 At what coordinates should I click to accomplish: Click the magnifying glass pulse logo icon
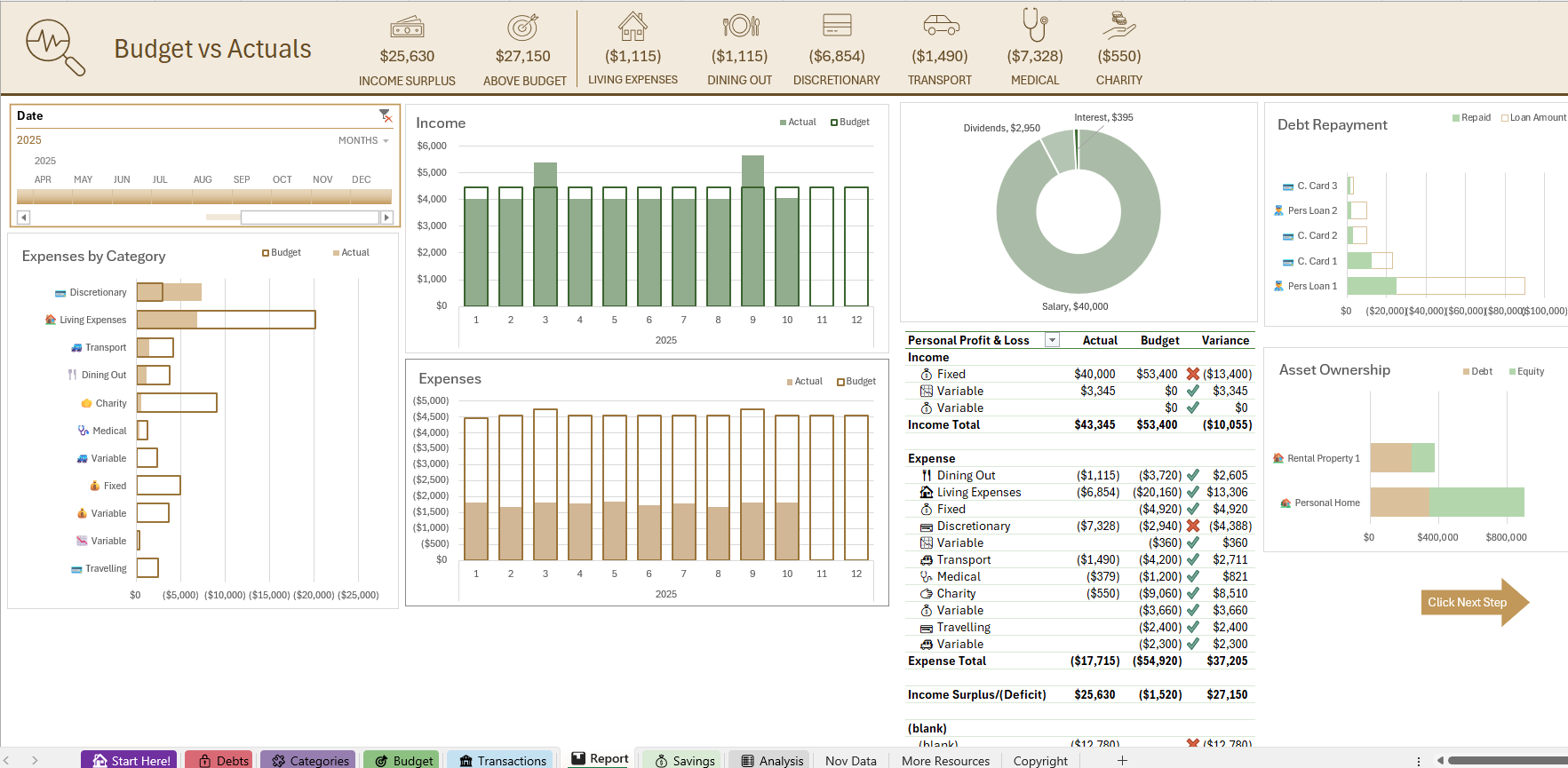pyautogui.click(x=55, y=47)
